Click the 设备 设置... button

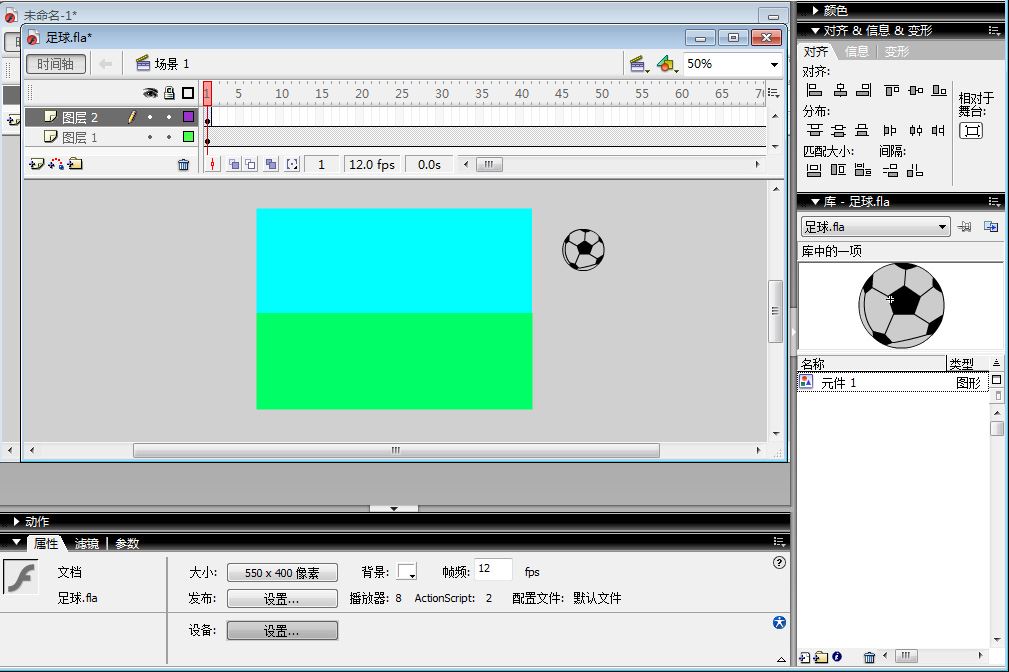pyautogui.click(x=282, y=631)
